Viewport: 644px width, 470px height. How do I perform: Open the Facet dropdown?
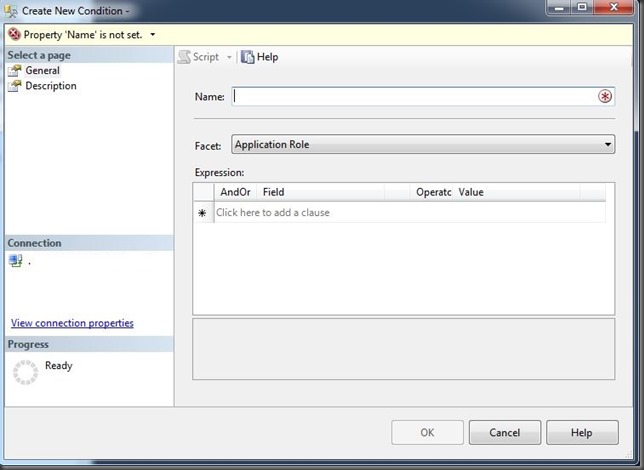pos(423,144)
